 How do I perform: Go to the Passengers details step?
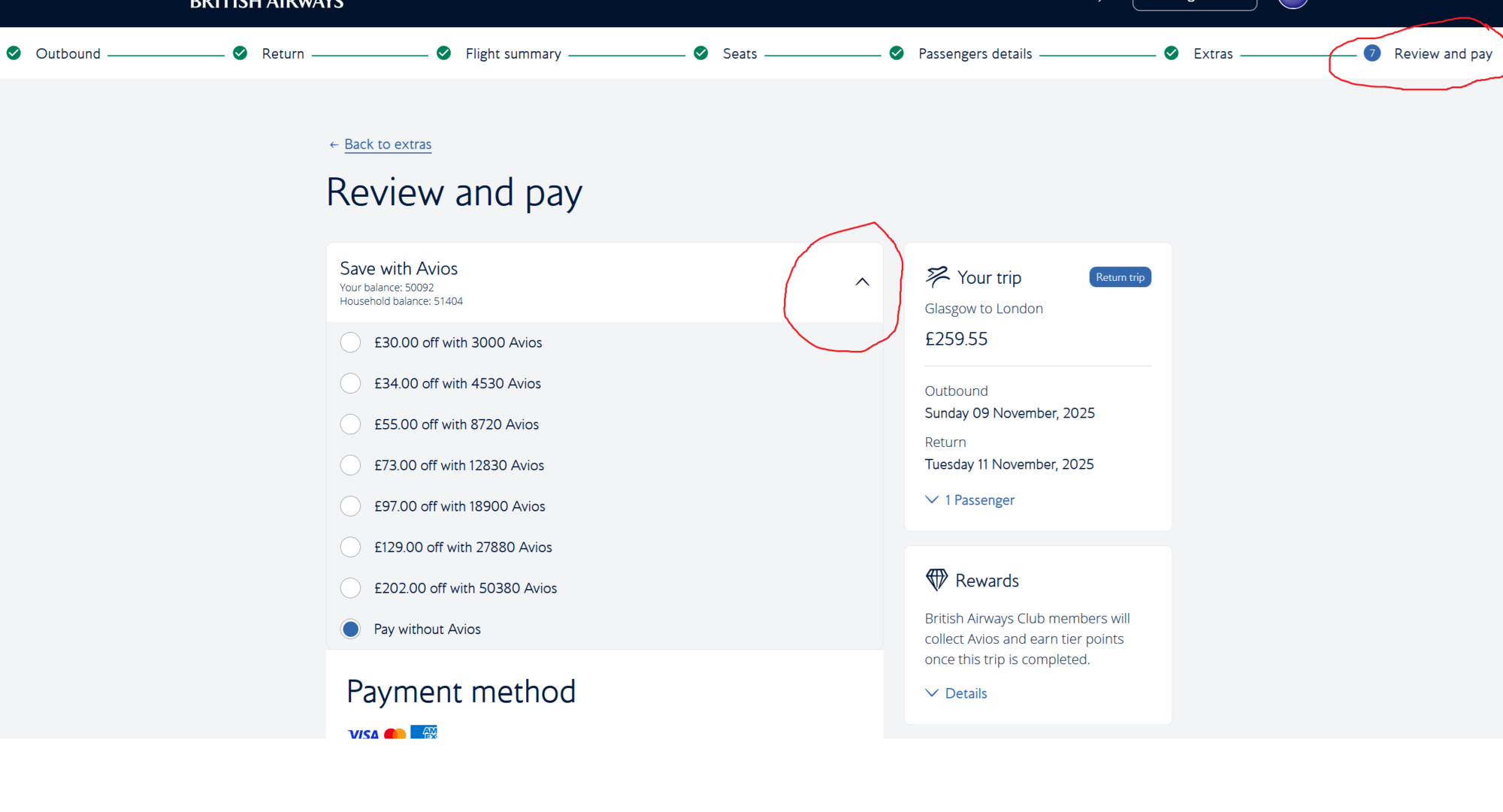tap(975, 53)
